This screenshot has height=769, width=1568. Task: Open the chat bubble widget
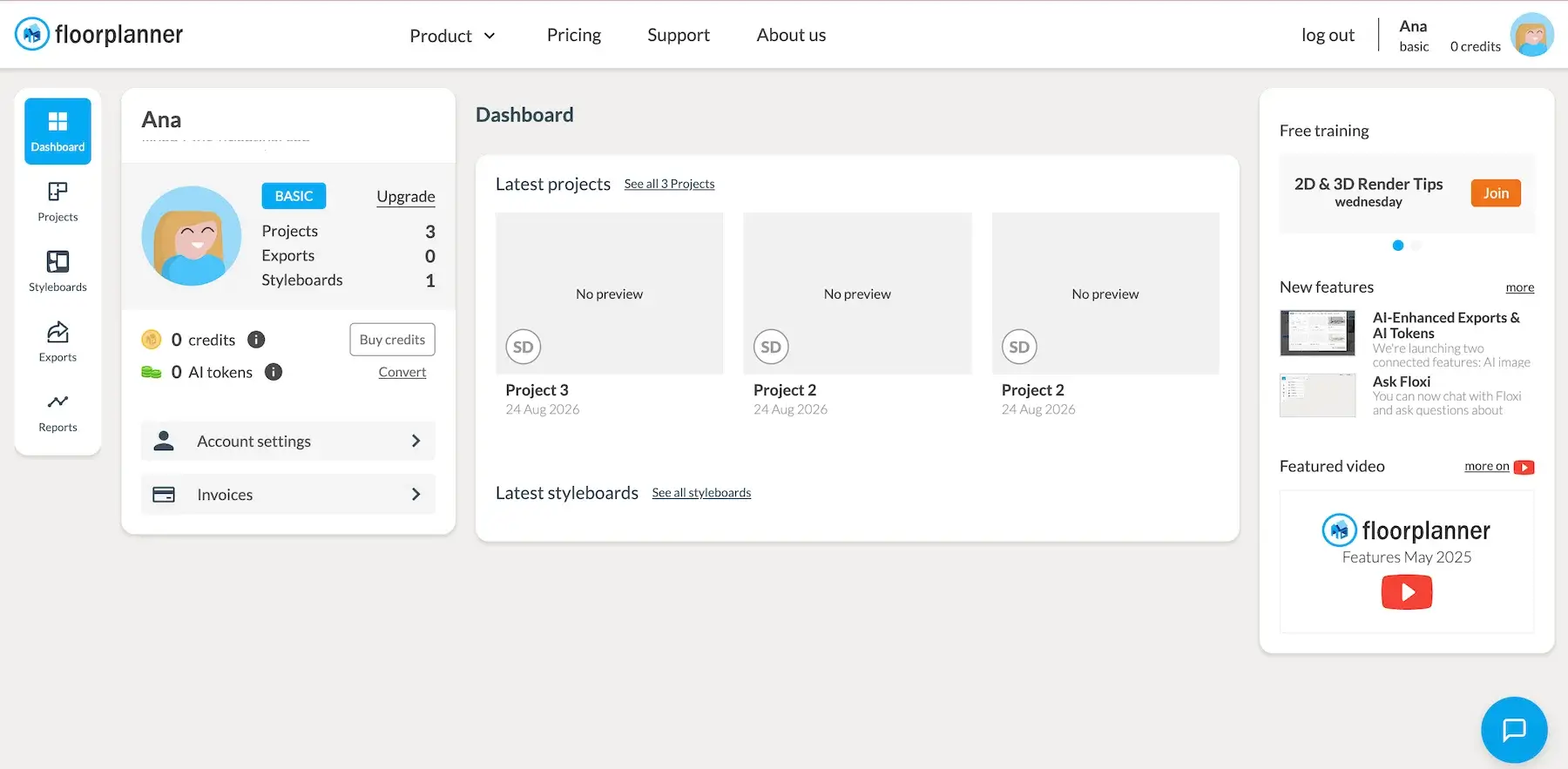(x=1514, y=730)
